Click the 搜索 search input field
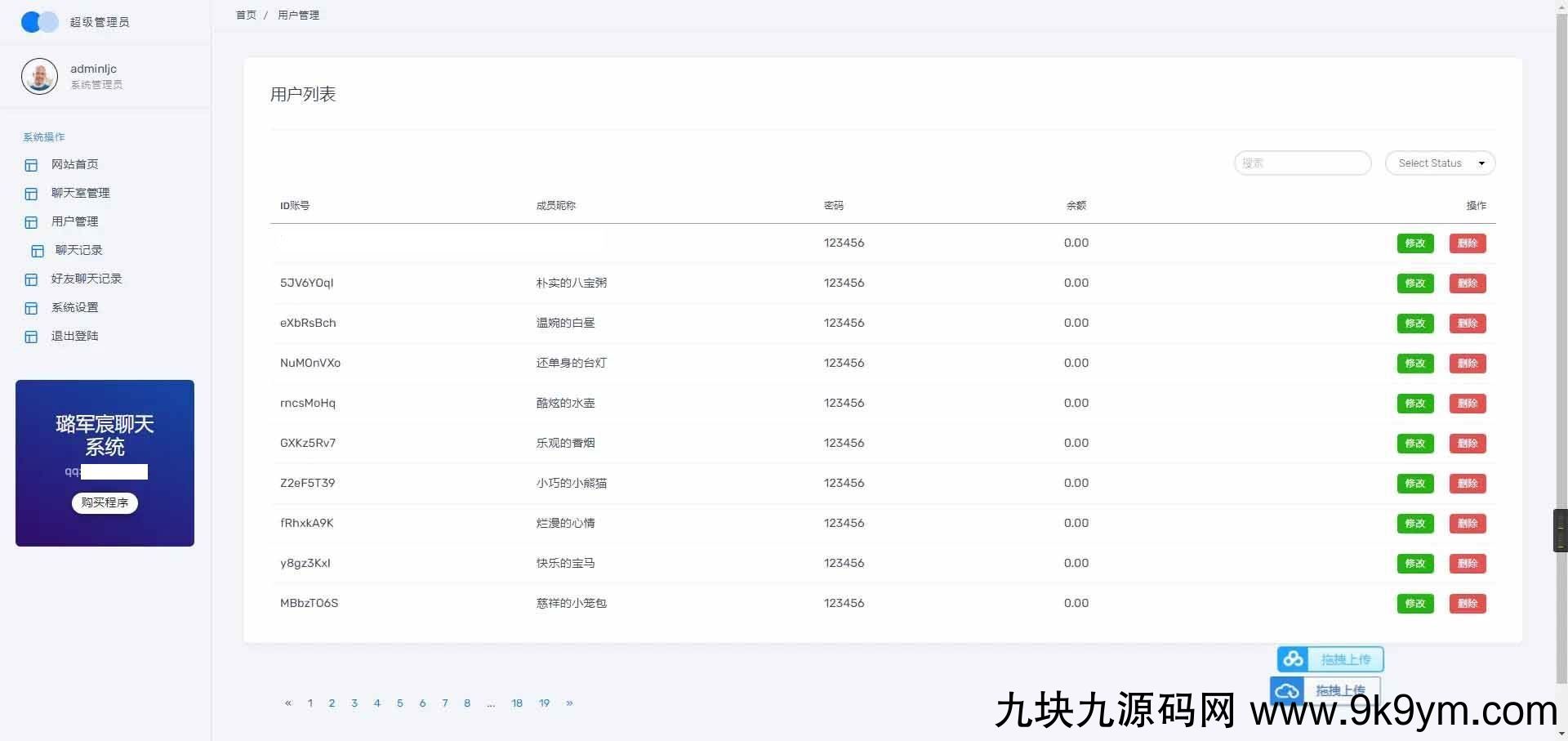This screenshot has height=741, width=1568. (x=1302, y=163)
